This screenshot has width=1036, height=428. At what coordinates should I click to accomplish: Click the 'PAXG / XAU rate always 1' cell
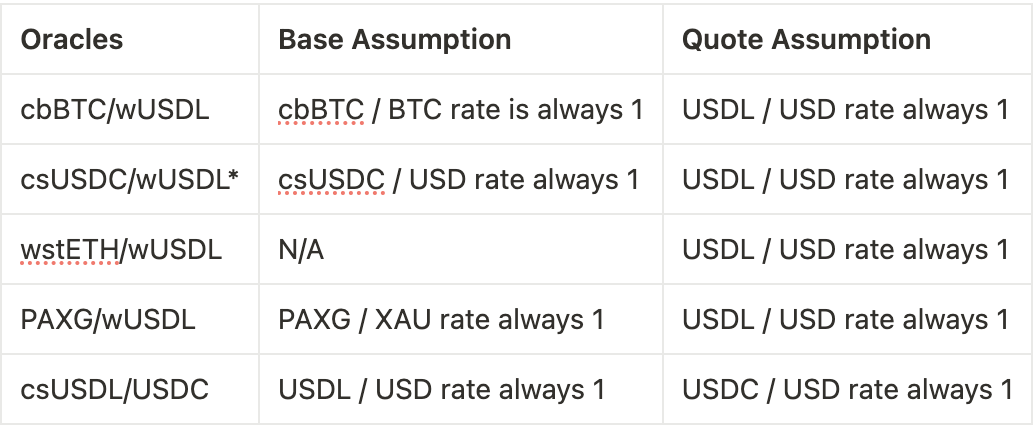(441, 320)
